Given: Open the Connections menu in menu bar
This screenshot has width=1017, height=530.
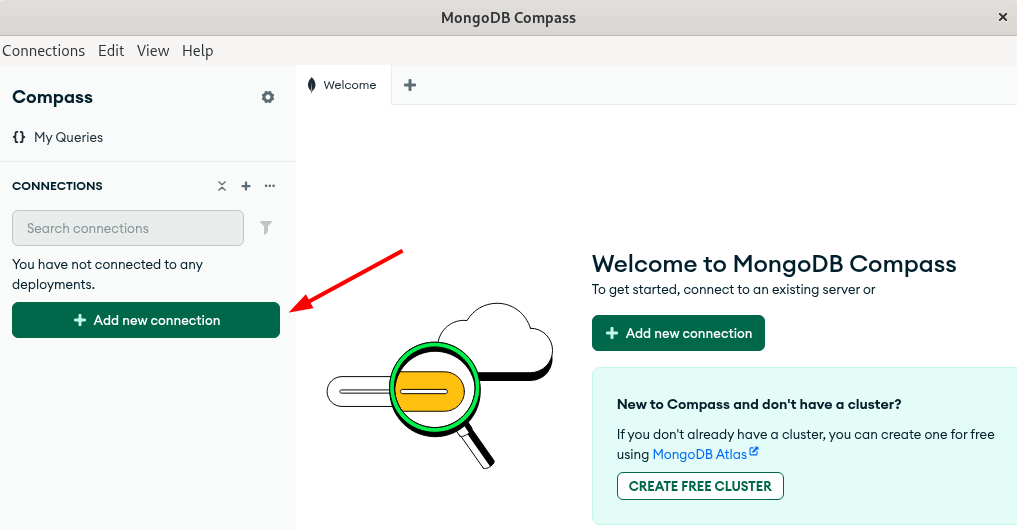Looking at the screenshot, I should (x=43, y=51).
